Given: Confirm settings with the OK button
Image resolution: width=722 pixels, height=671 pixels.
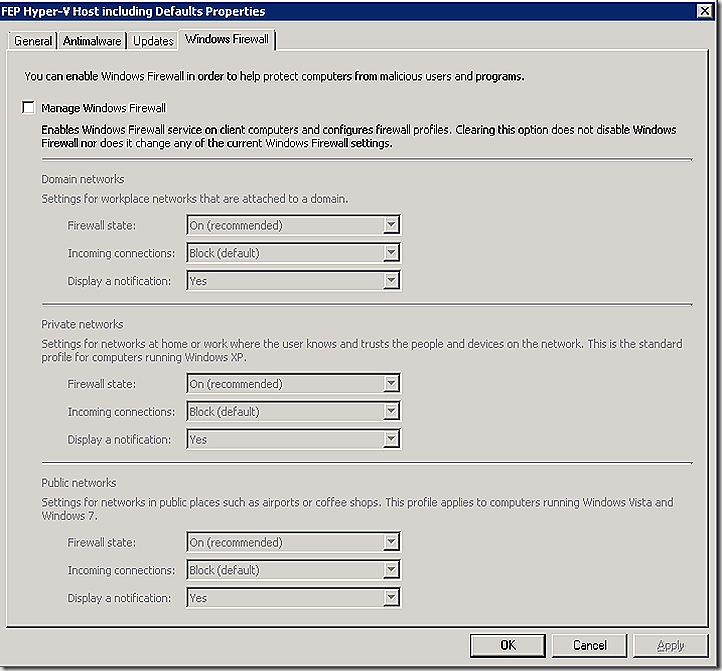Looking at the screenshot, I should (507, 645).
